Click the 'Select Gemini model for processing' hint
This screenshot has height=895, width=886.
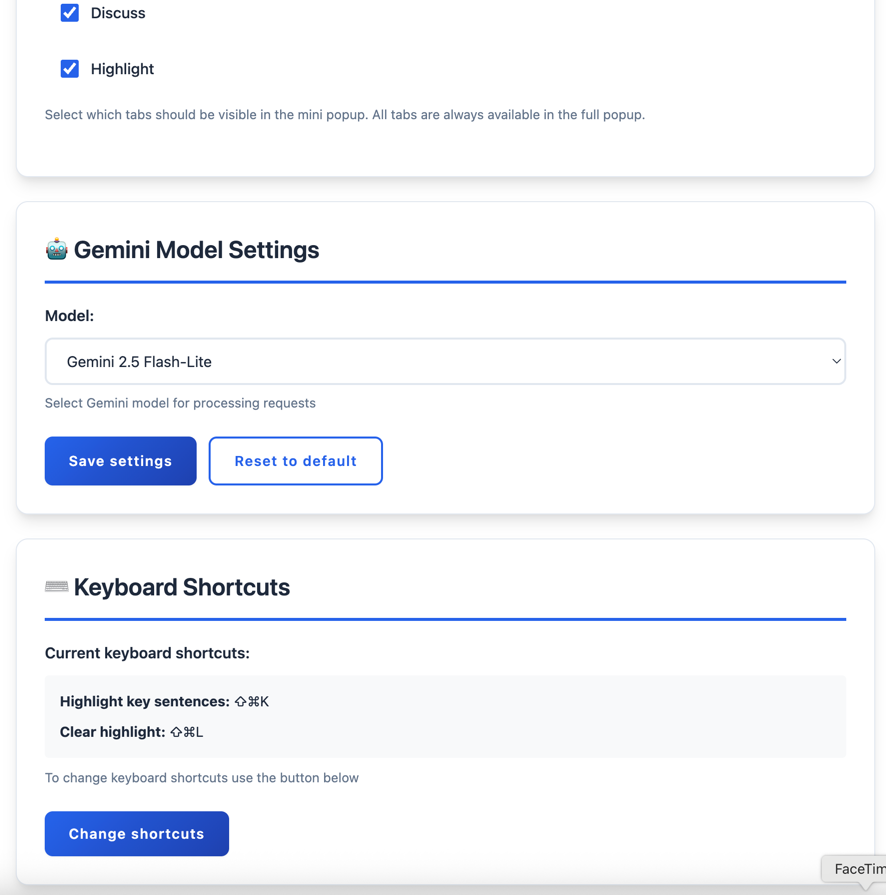[180, 403]
